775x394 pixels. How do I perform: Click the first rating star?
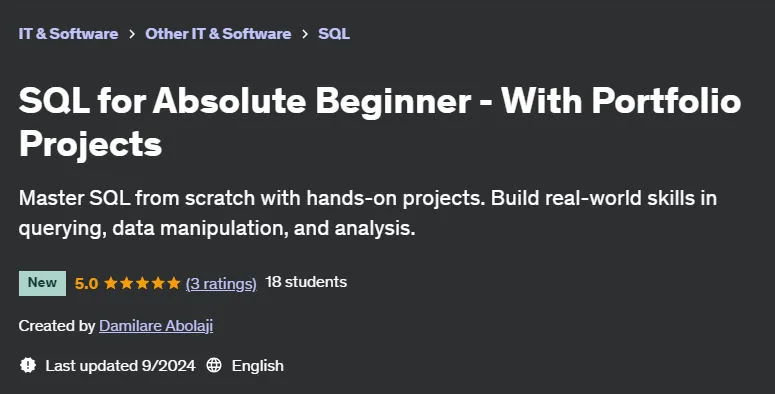[x=111, y=283]
